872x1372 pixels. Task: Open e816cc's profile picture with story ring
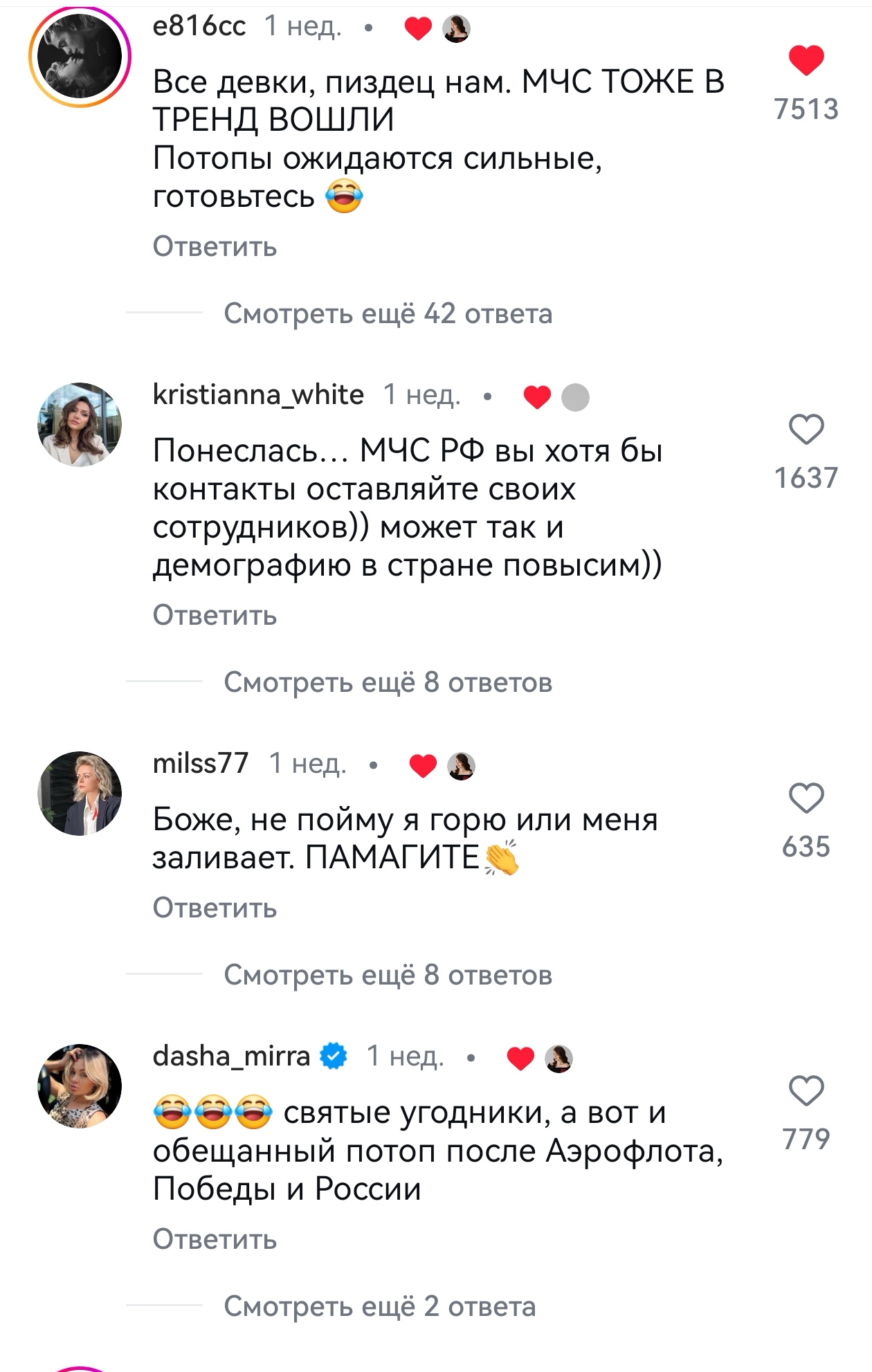point(80,57)
